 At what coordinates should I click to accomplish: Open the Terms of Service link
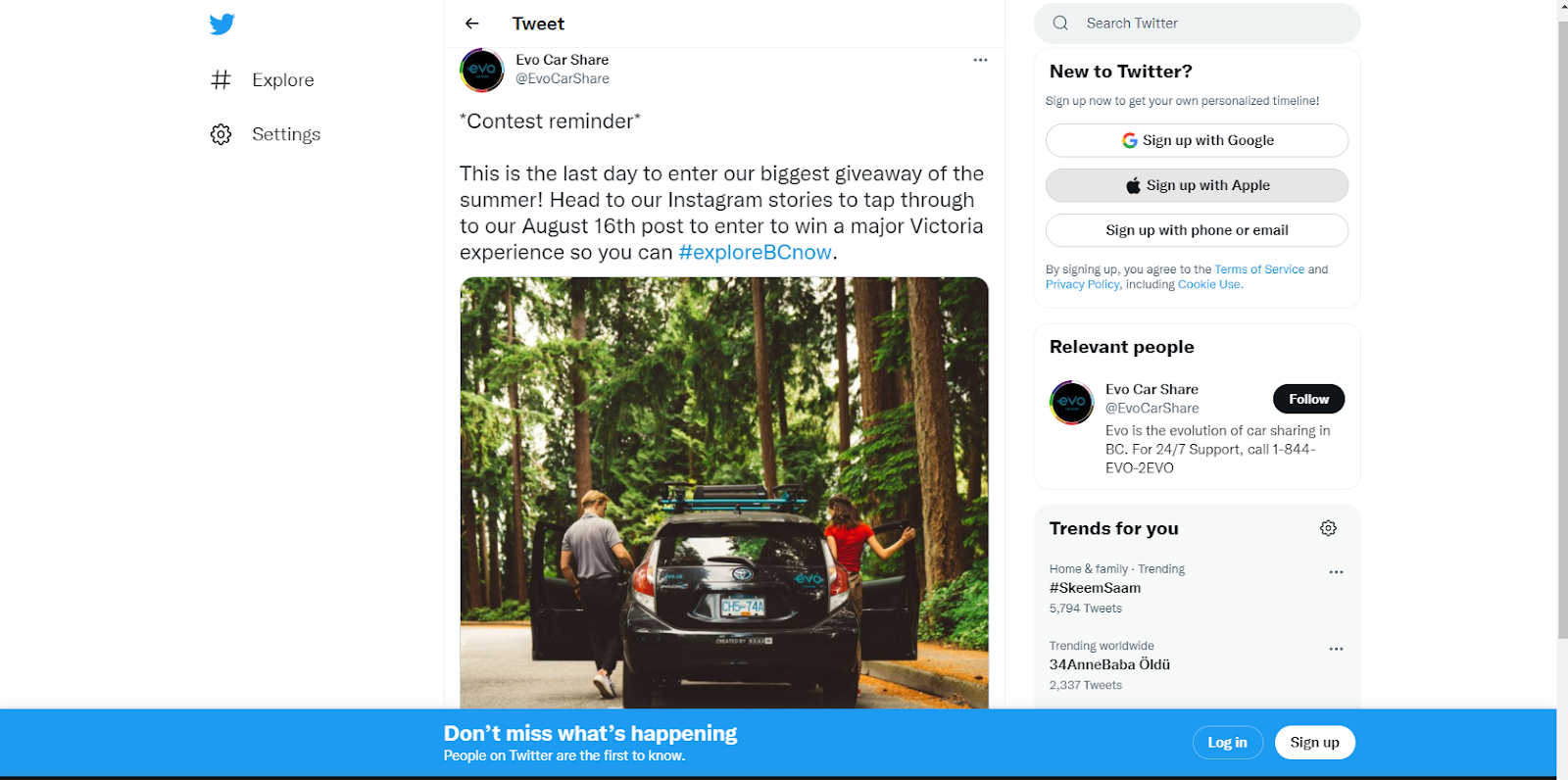click(x=1259, y=269)
